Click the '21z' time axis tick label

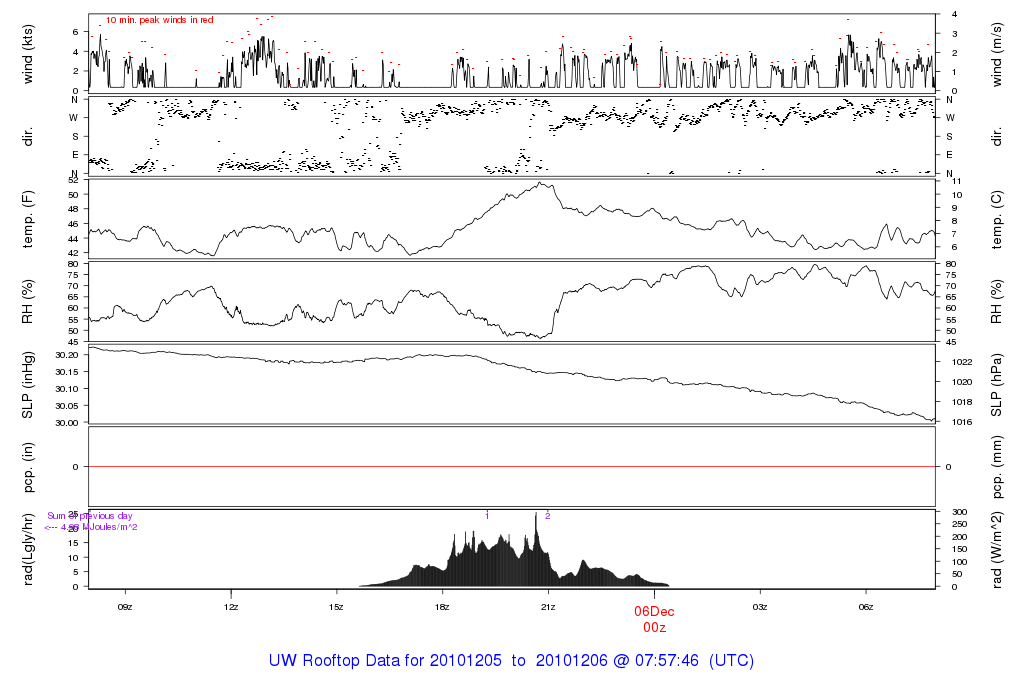[548, 607]
